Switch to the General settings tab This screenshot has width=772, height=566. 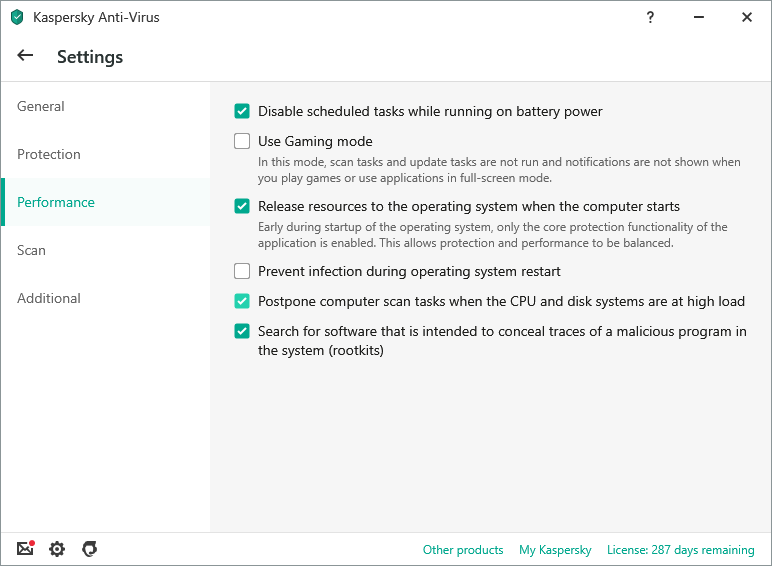click(41, 106)
